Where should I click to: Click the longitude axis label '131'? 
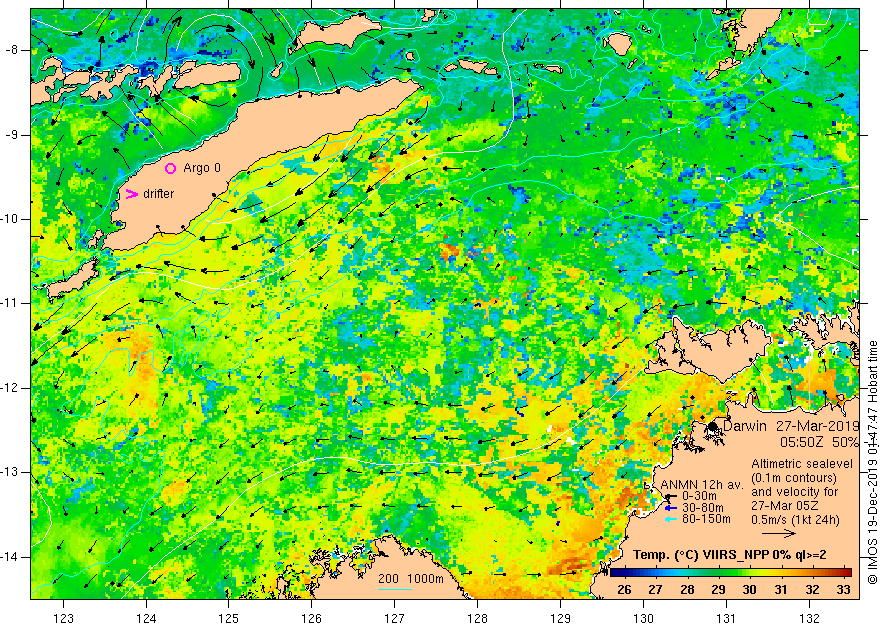(727, 618)
